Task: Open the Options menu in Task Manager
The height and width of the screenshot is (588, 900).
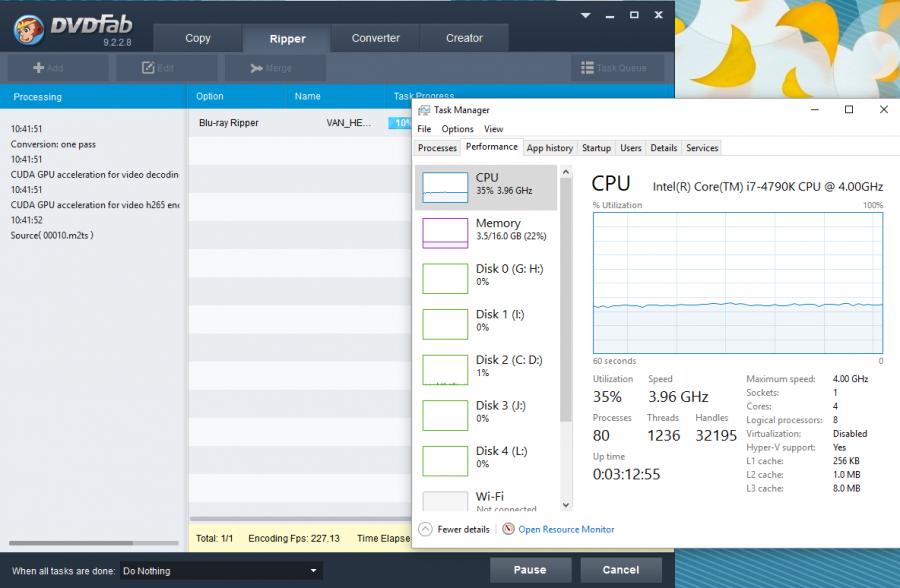Action: pos(457,129)
